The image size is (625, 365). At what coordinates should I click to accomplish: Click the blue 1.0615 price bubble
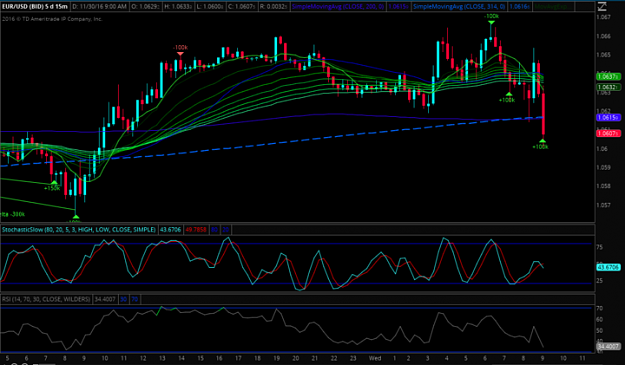608,118
